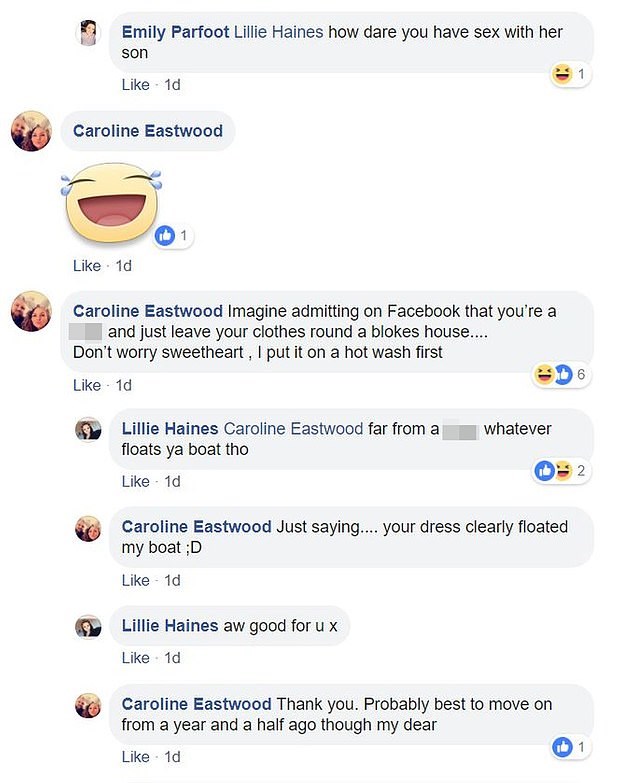
Task: Click Lillie Haines' avatar on "aw good" reply
Action: [x=88, y=626]
